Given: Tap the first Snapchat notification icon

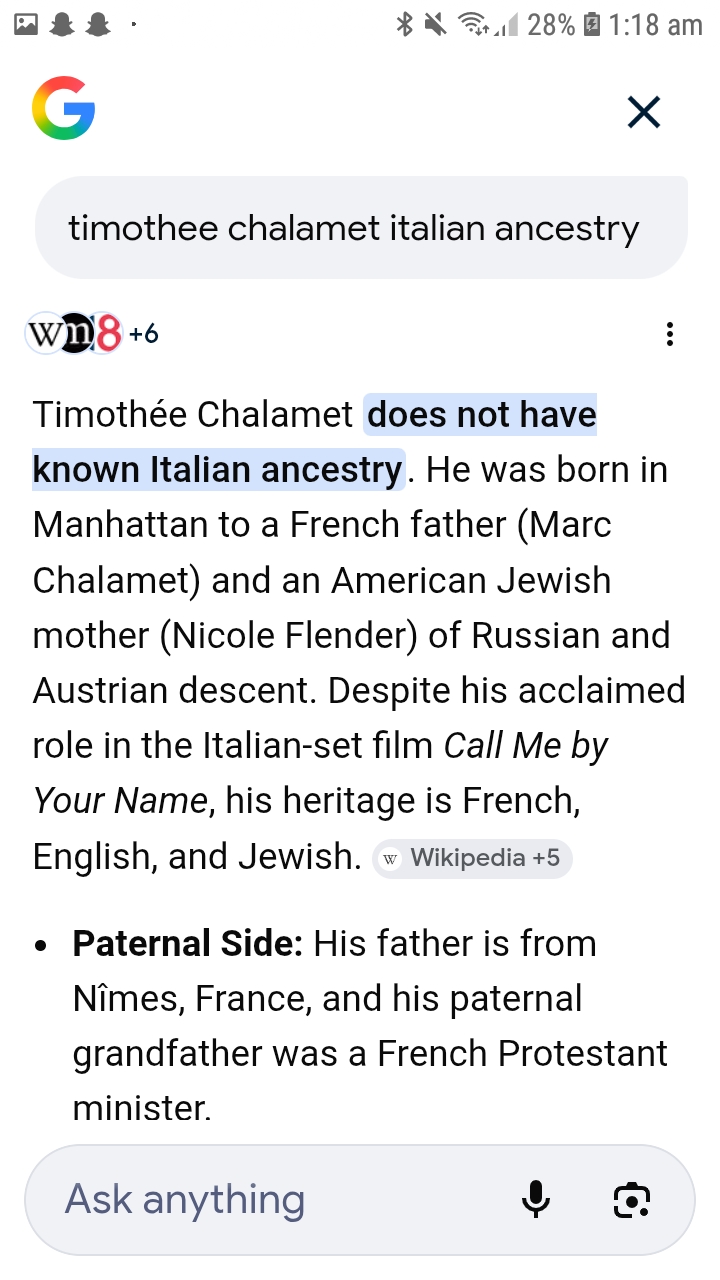Looking at the screenshot, I should 63,25.
